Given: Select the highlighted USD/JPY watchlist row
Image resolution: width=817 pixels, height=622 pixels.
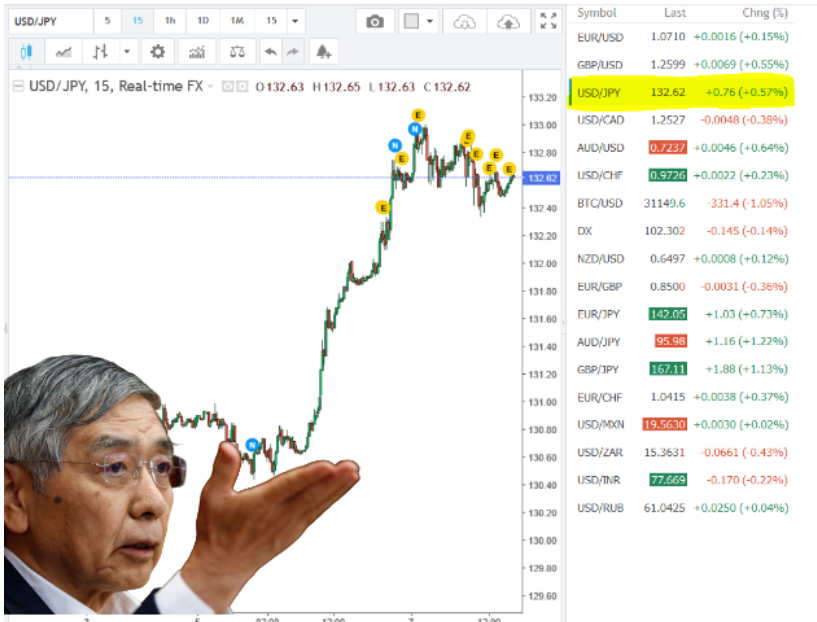Looking at the screenshot, I should [x=682, y=92].
